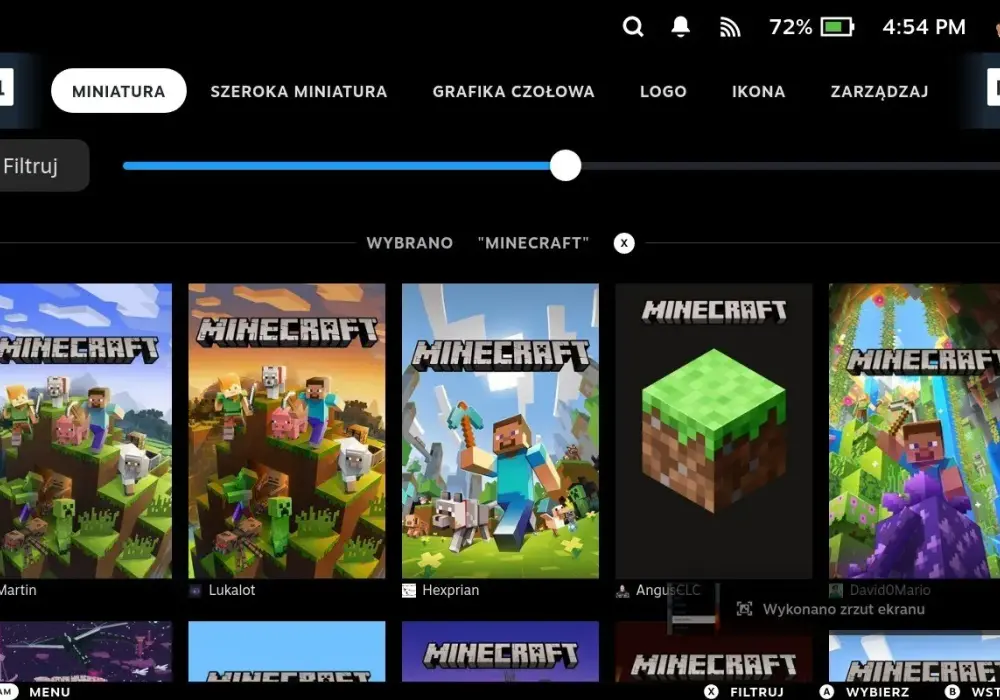The width and height of the screenshot is (1000, 700).
Task: Click the 72% battery percentage text
Action: 790,27
